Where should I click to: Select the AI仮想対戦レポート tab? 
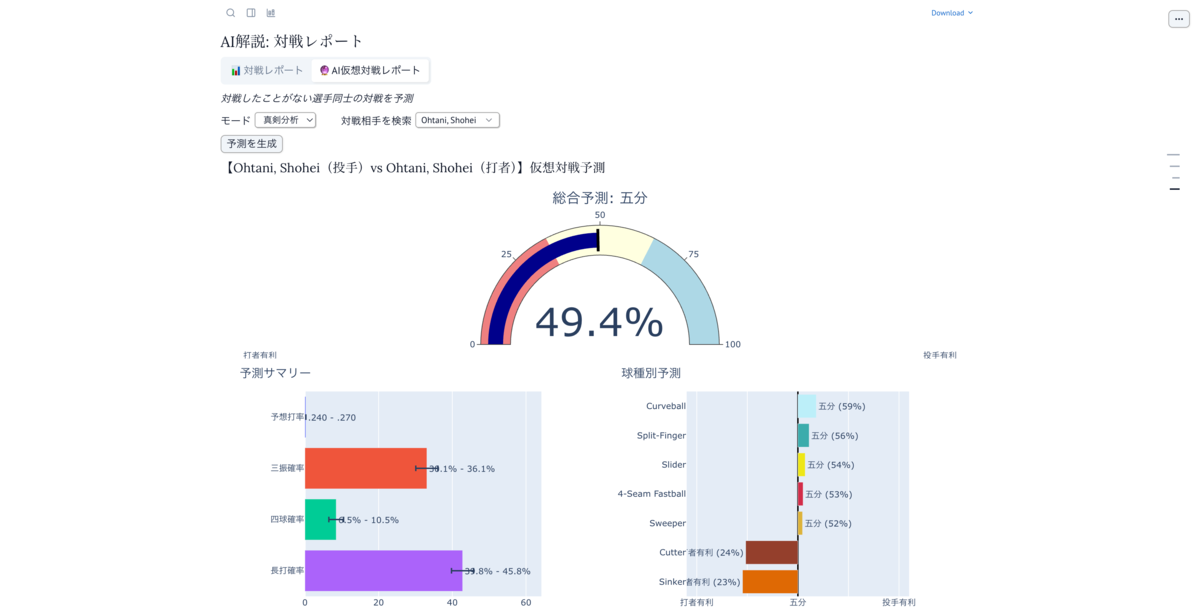tap(370, 71)
